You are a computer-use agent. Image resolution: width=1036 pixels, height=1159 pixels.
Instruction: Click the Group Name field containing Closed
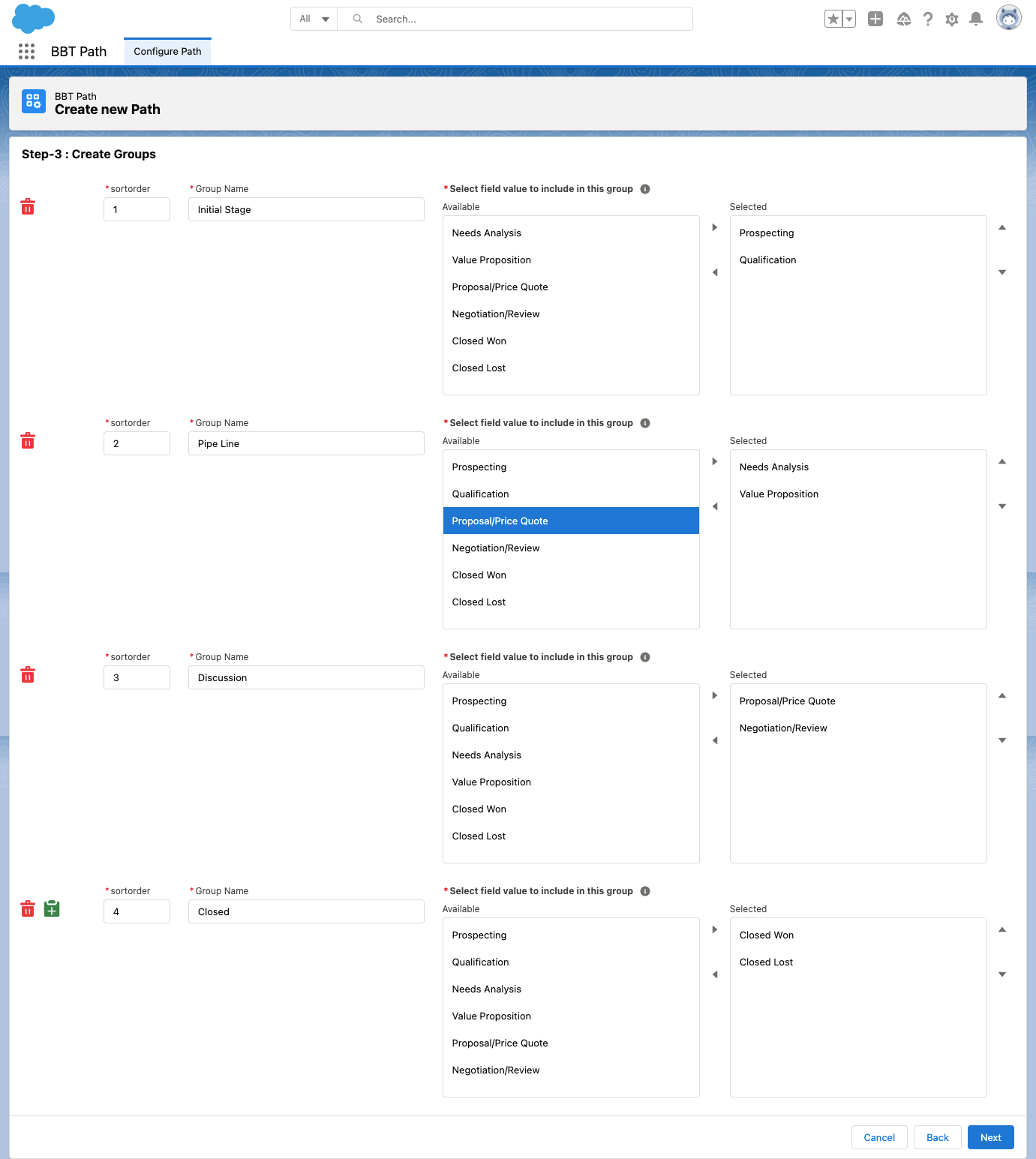tap(306, 911)
